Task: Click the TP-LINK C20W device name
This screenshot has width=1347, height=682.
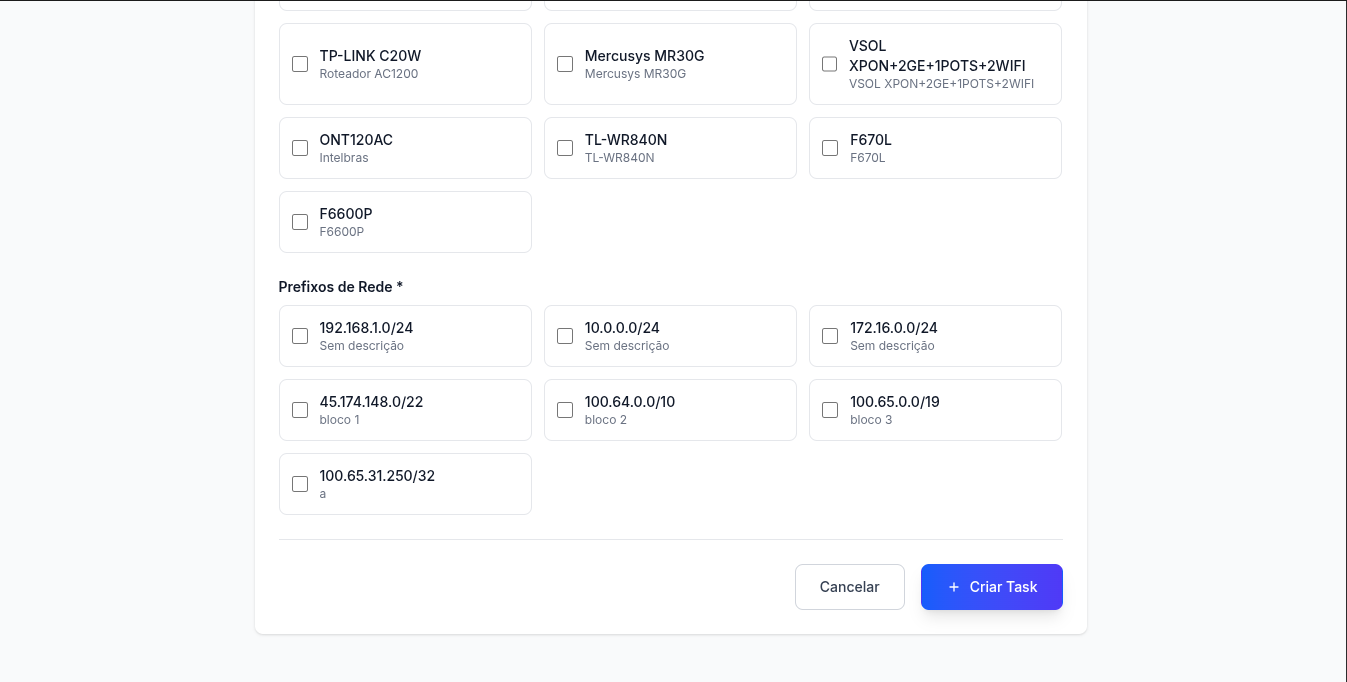Action: click(x=370, y=56)
